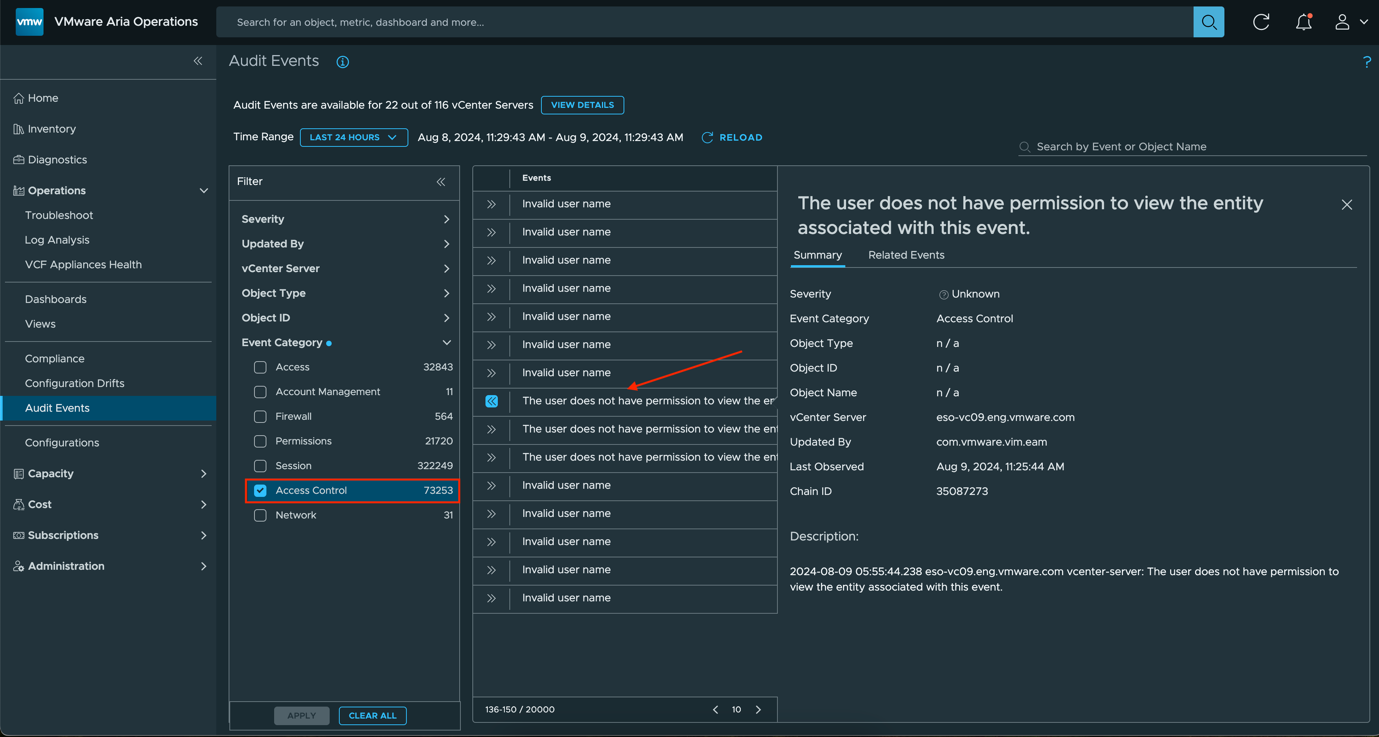Toggle the Account Management checkbox
Viewport: 1379px width, 737px height.
(260, 392)
